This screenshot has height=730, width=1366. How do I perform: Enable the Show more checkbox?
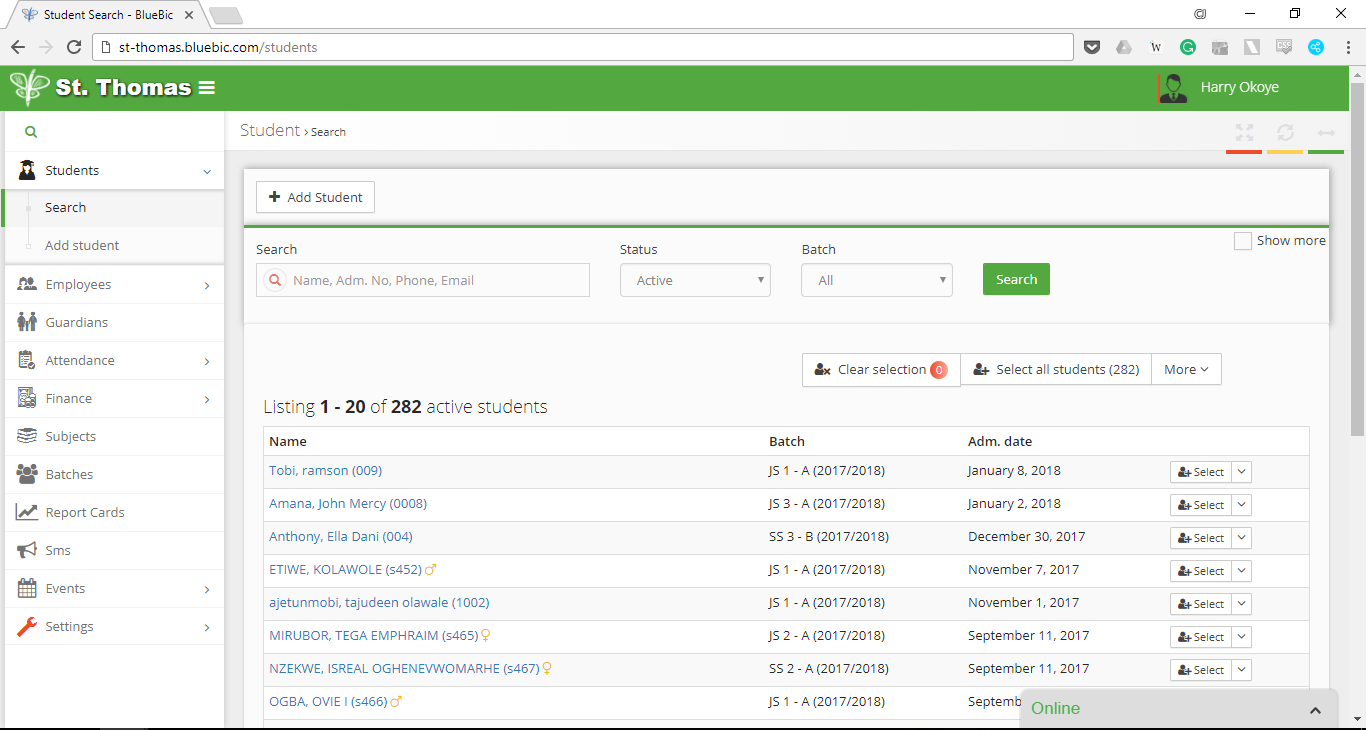pos(1243,240)
